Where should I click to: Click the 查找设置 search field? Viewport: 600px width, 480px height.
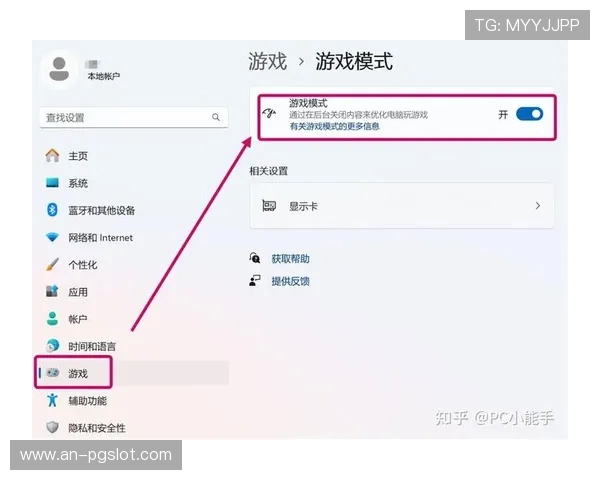point(134,118)
